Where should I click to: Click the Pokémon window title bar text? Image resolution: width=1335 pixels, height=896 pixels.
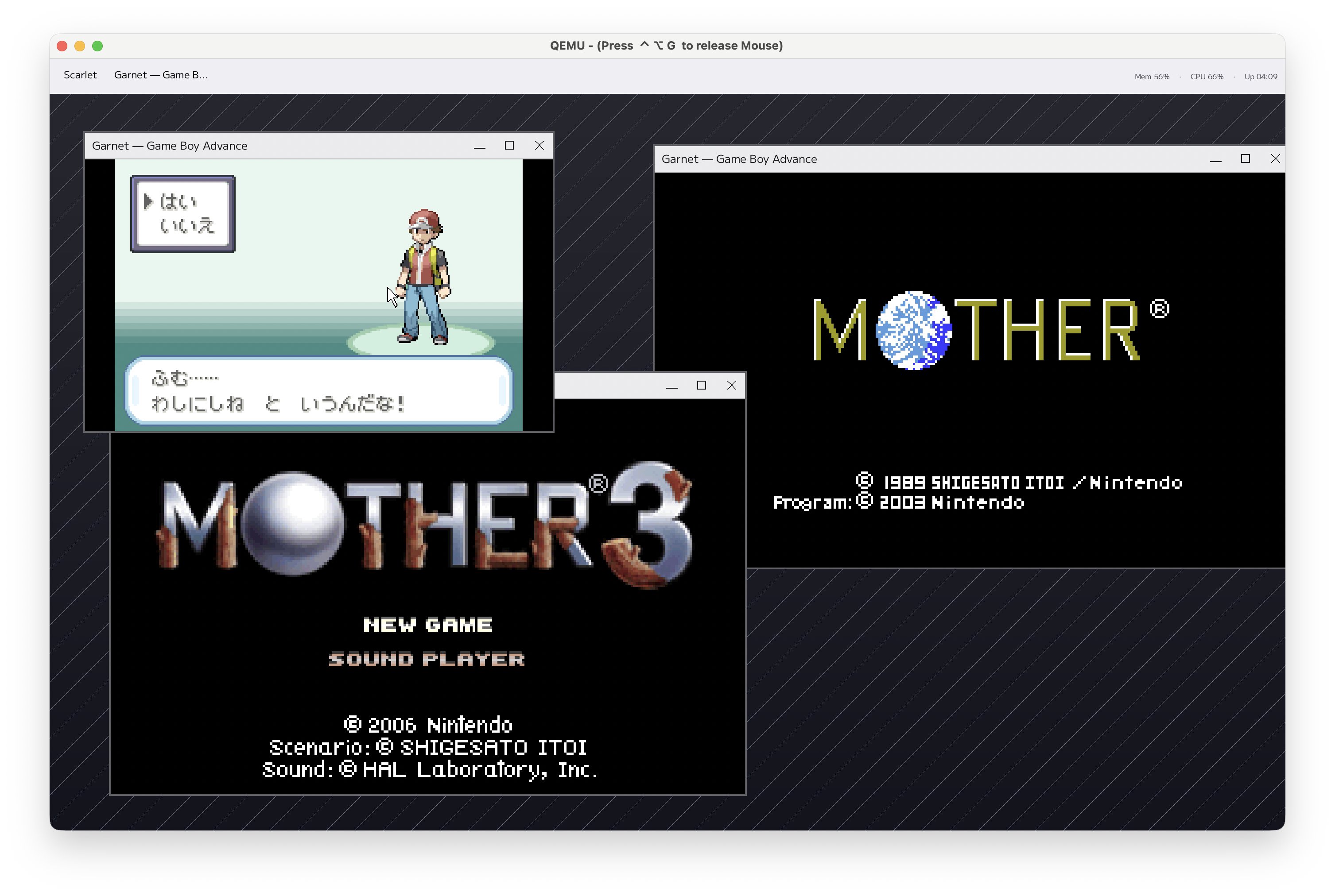click(x=170, y=146)
